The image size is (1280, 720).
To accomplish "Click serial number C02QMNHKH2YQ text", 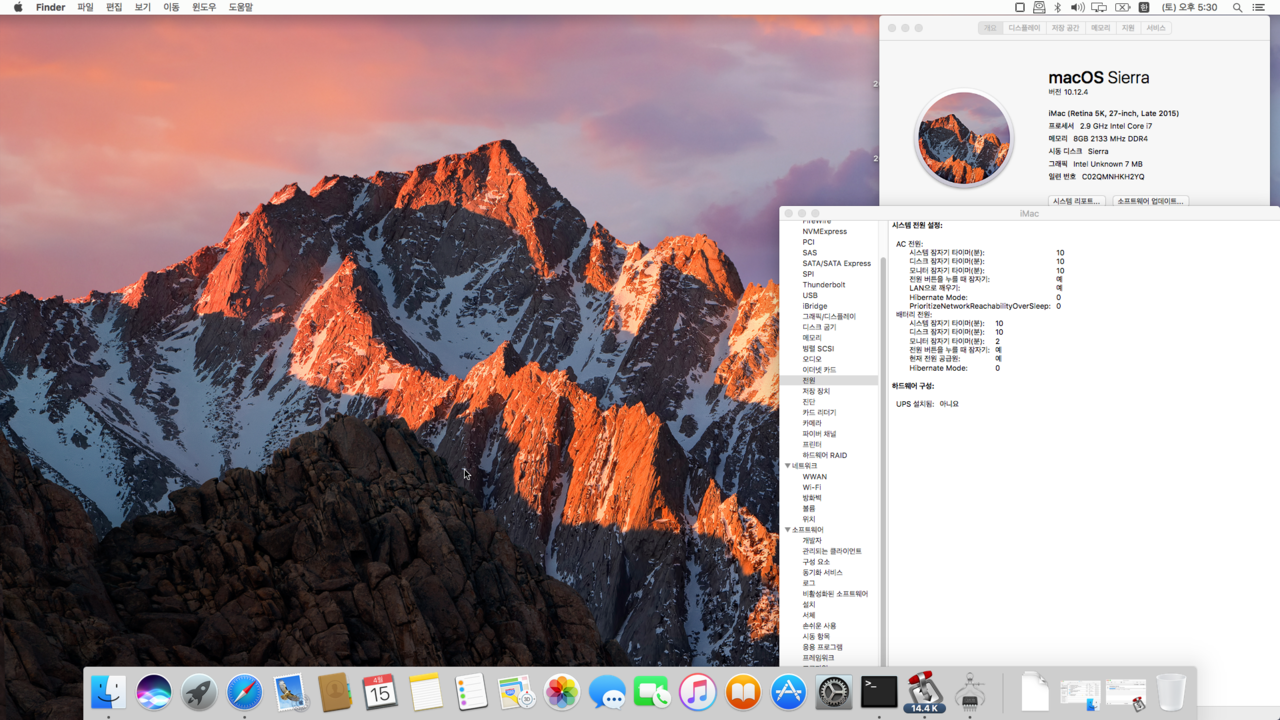I will (x=1113, y=177).
